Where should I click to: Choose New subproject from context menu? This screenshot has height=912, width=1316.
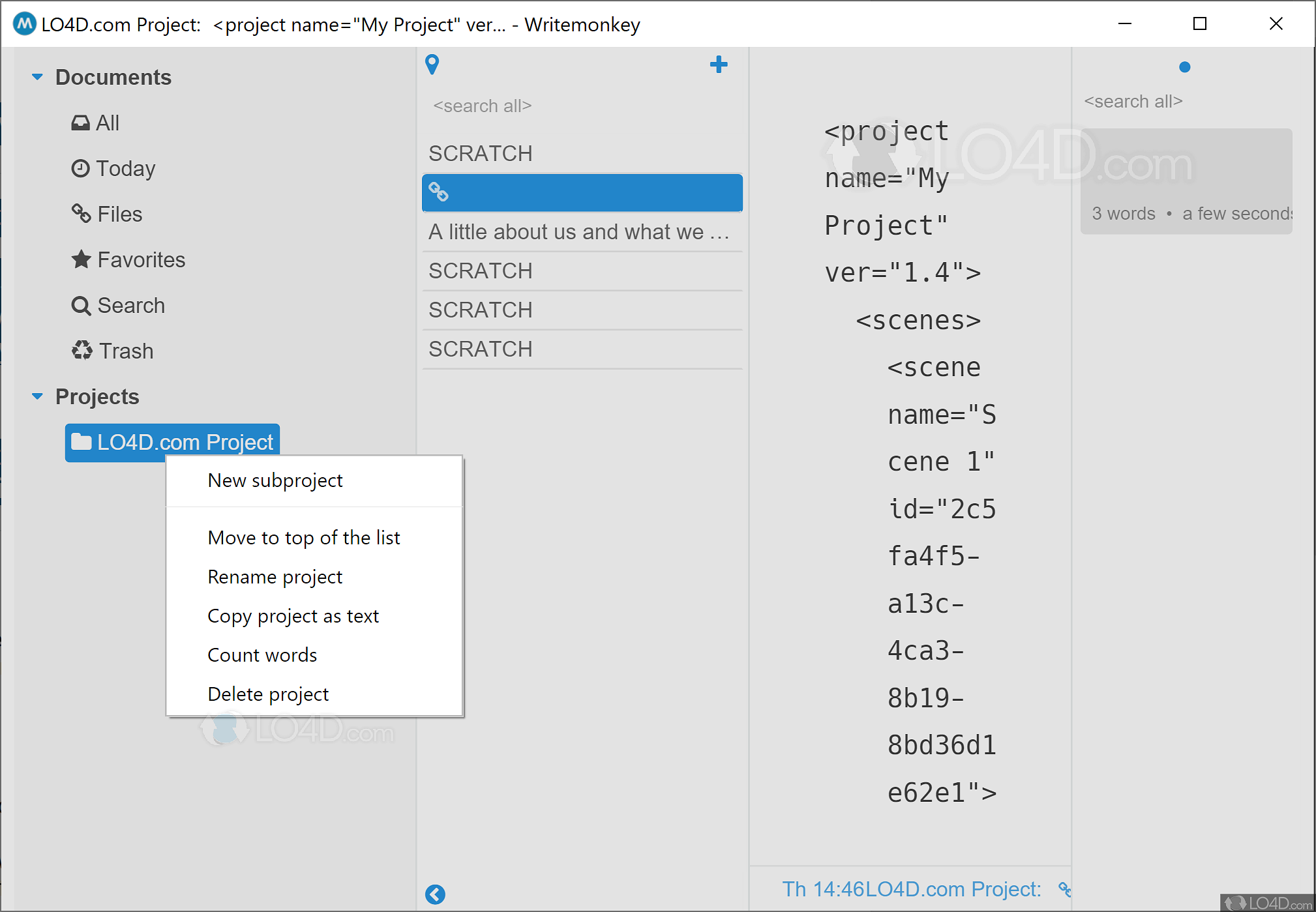[275, 480]
